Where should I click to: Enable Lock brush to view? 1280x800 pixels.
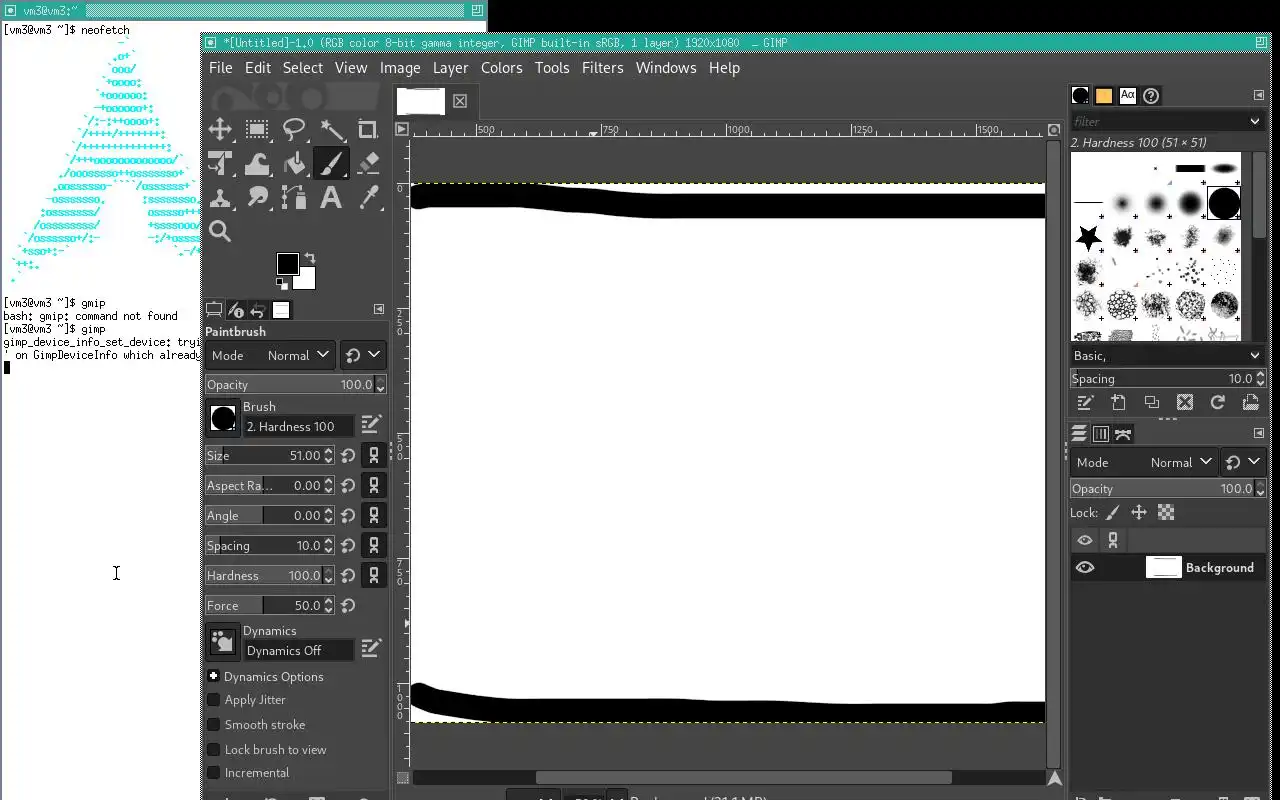click(213, 749)
